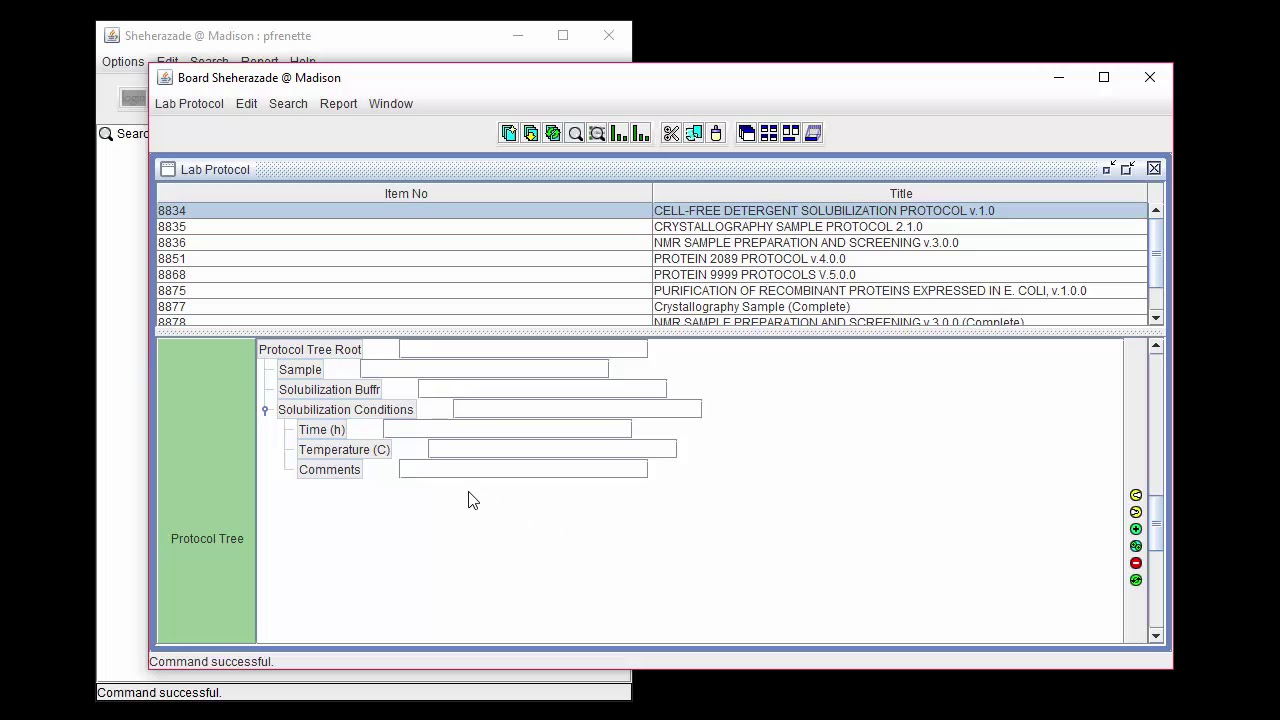Click the magnifying glass search toolbar icon
Screen dimensions: 1280x720
(575, 133)
